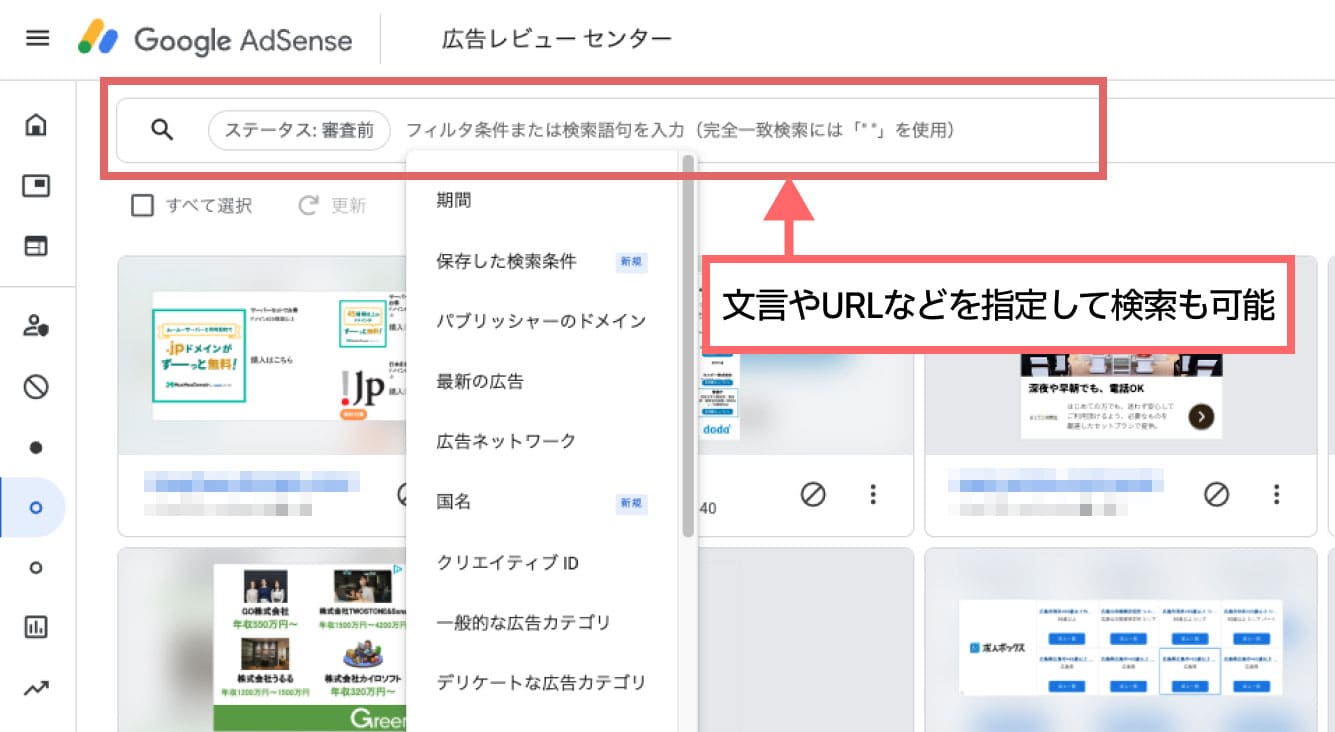The height and width of the screenshot is (732, 1335).
Task: Select the 国名 filter option
Action: (454, 502)
